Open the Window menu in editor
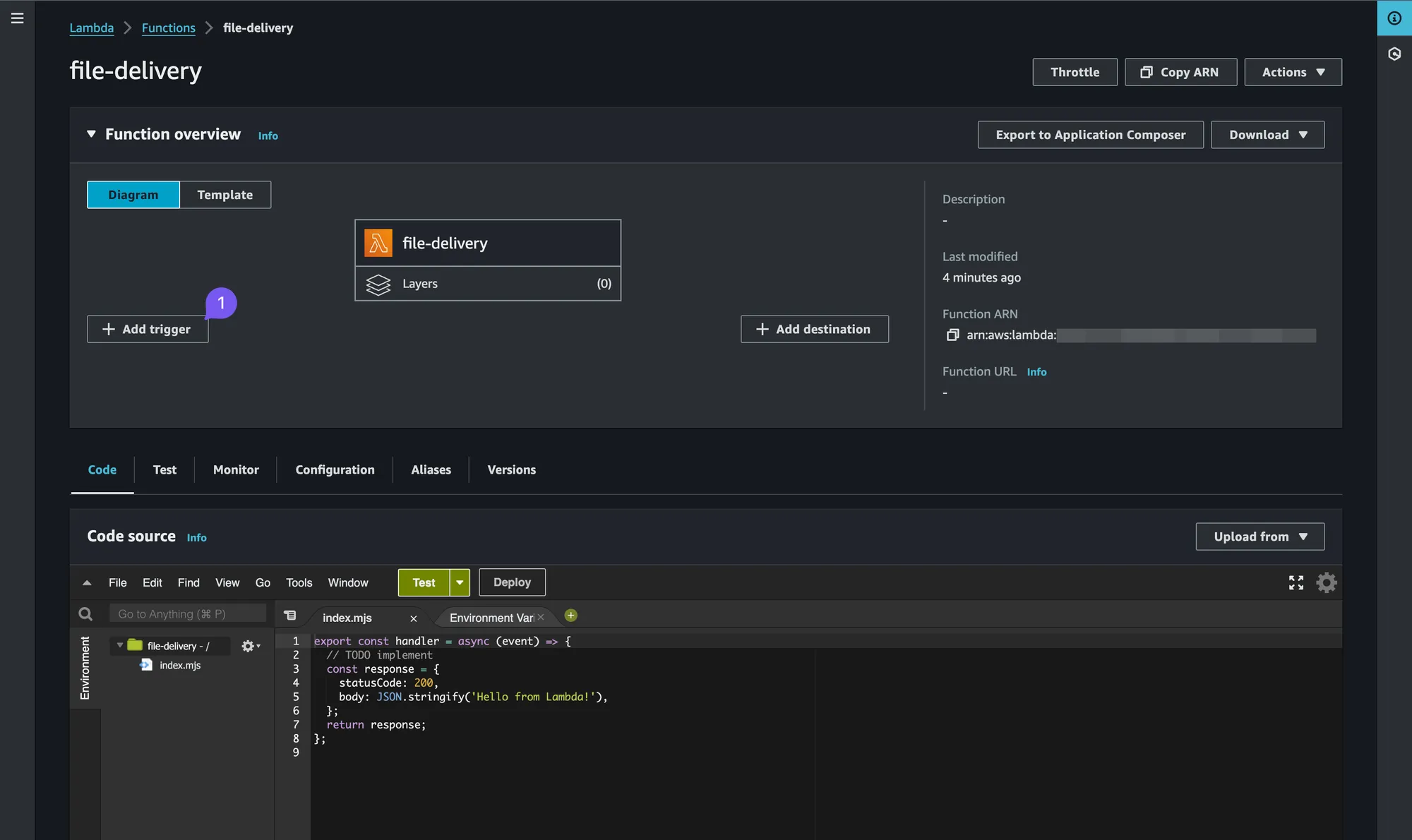 pos(348,583)
